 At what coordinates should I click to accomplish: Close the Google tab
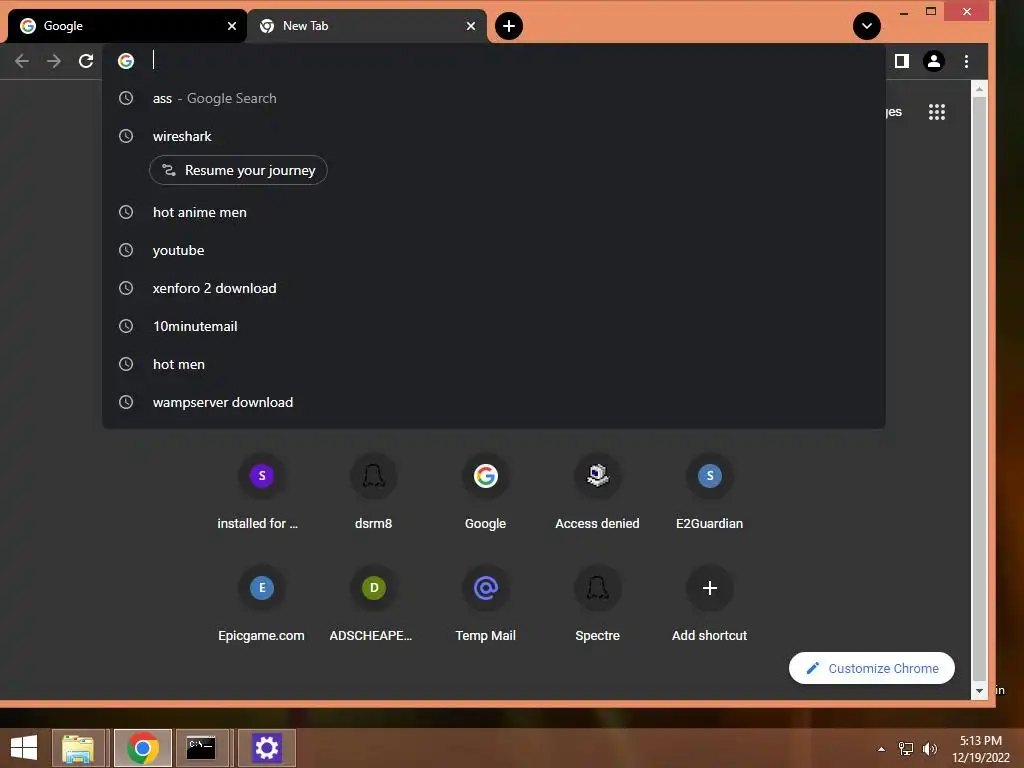[232, 26]
